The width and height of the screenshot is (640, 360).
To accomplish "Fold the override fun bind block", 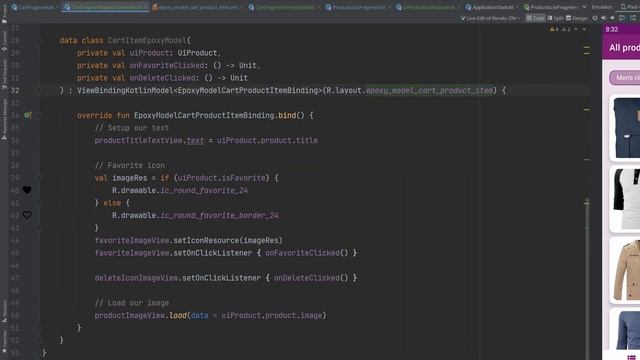I will pyautogui.click(x=40, y=116).
